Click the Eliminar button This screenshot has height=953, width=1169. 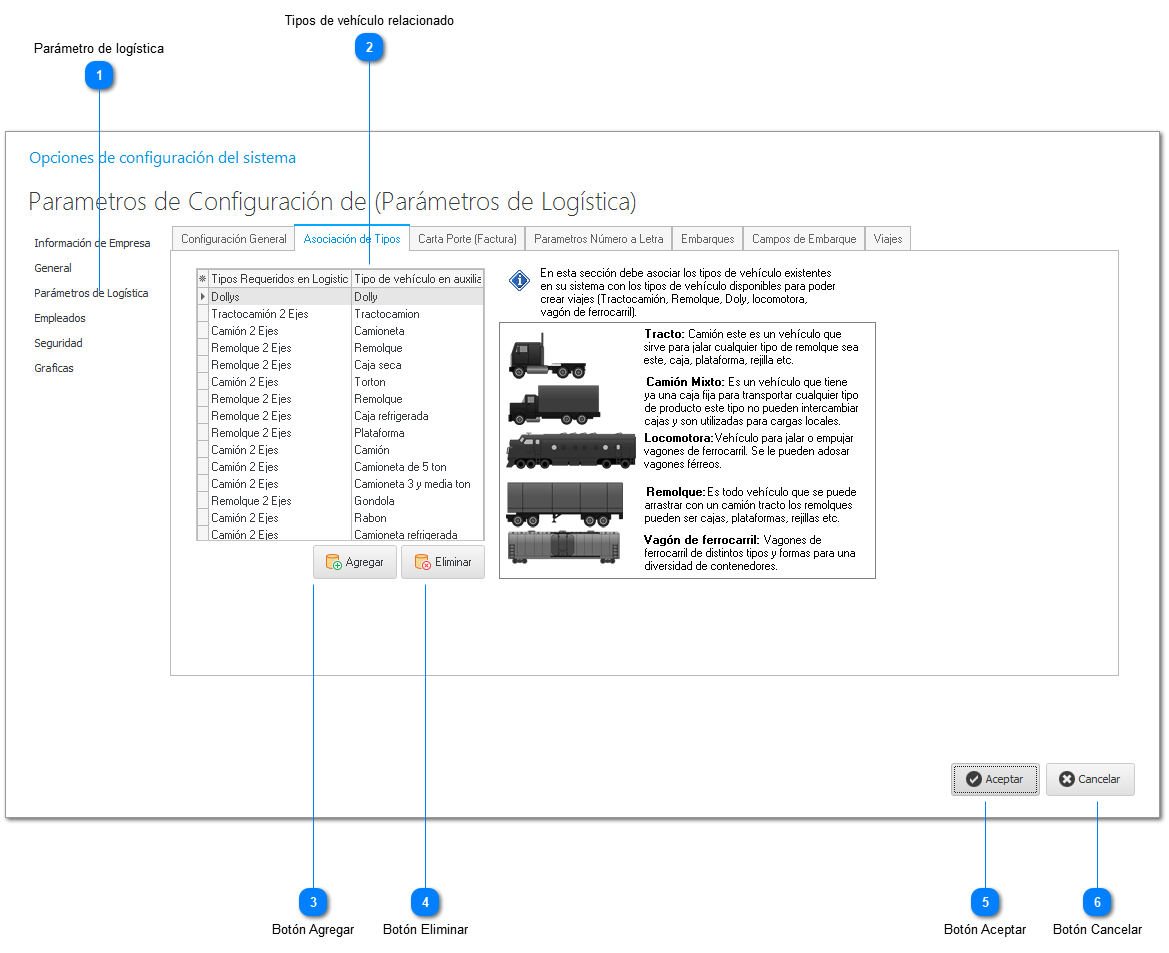pos(443,562)
